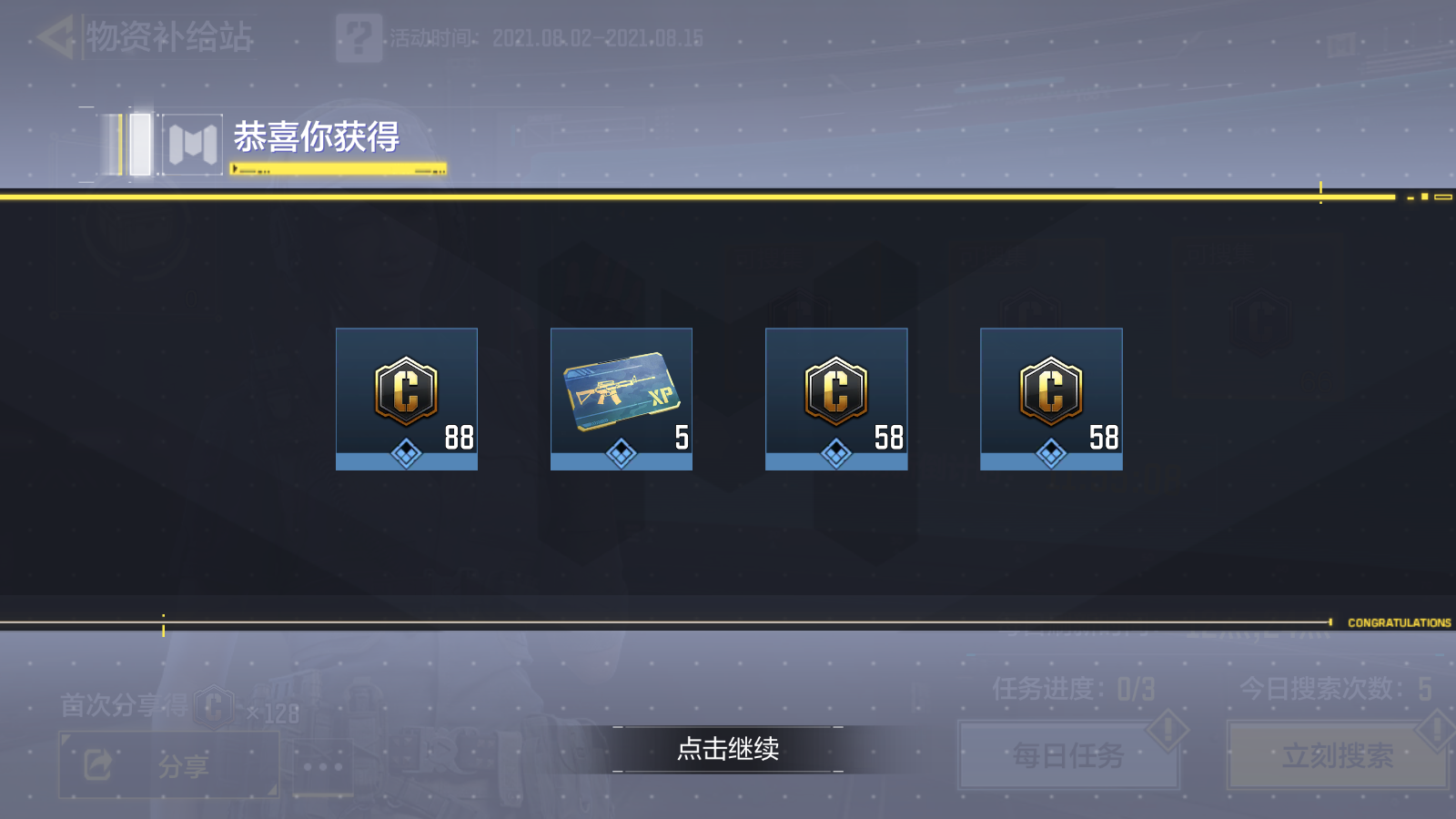Click the third reward tile with 58 coins

coord(836,399)
